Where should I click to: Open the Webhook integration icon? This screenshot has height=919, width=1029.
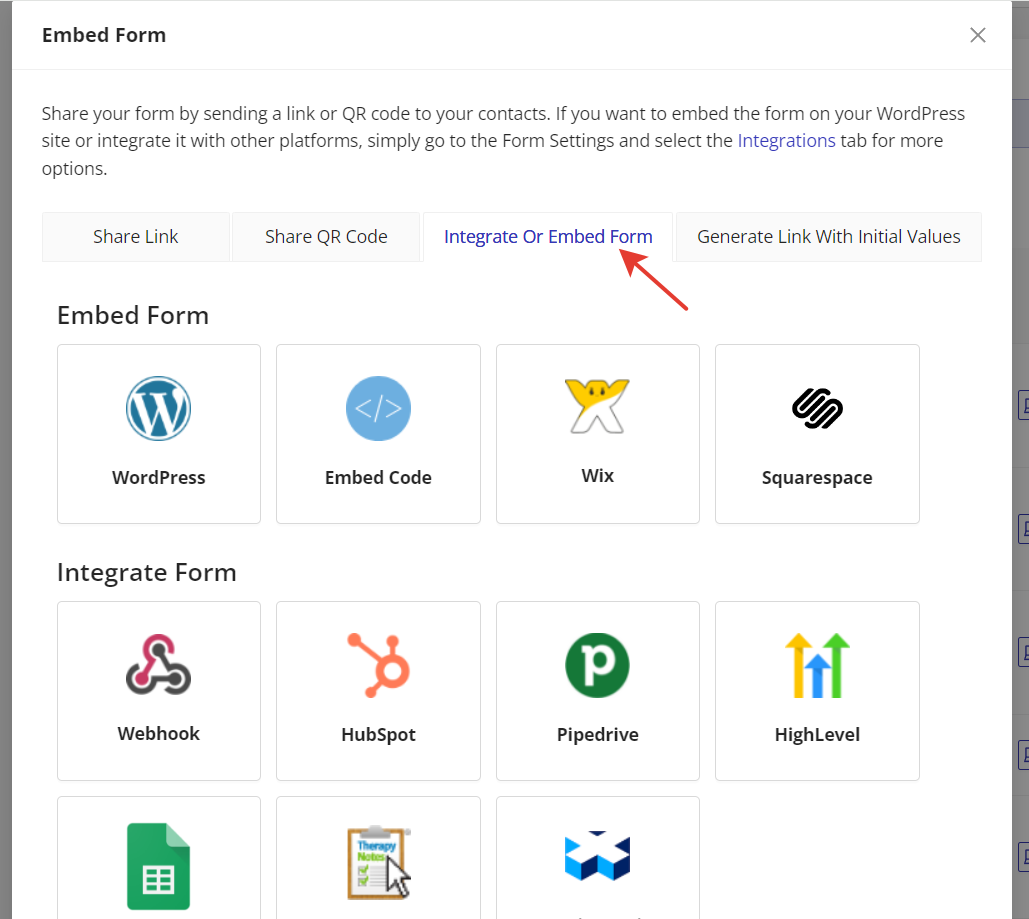tap(158, 664)
